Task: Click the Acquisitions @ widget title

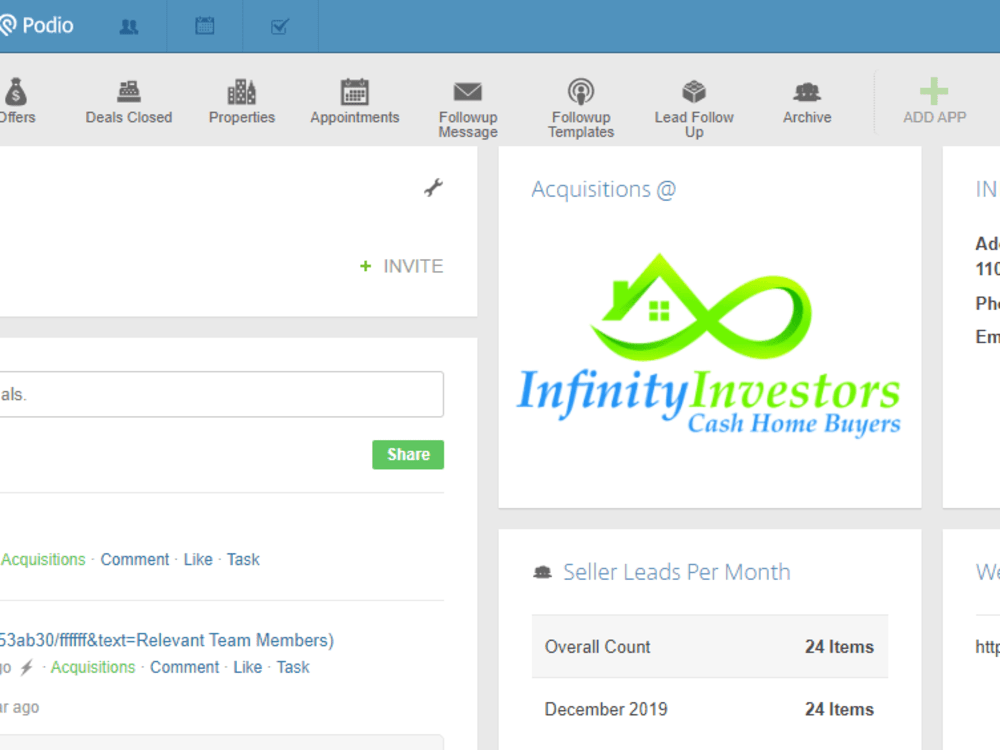Action: point(603,189)
